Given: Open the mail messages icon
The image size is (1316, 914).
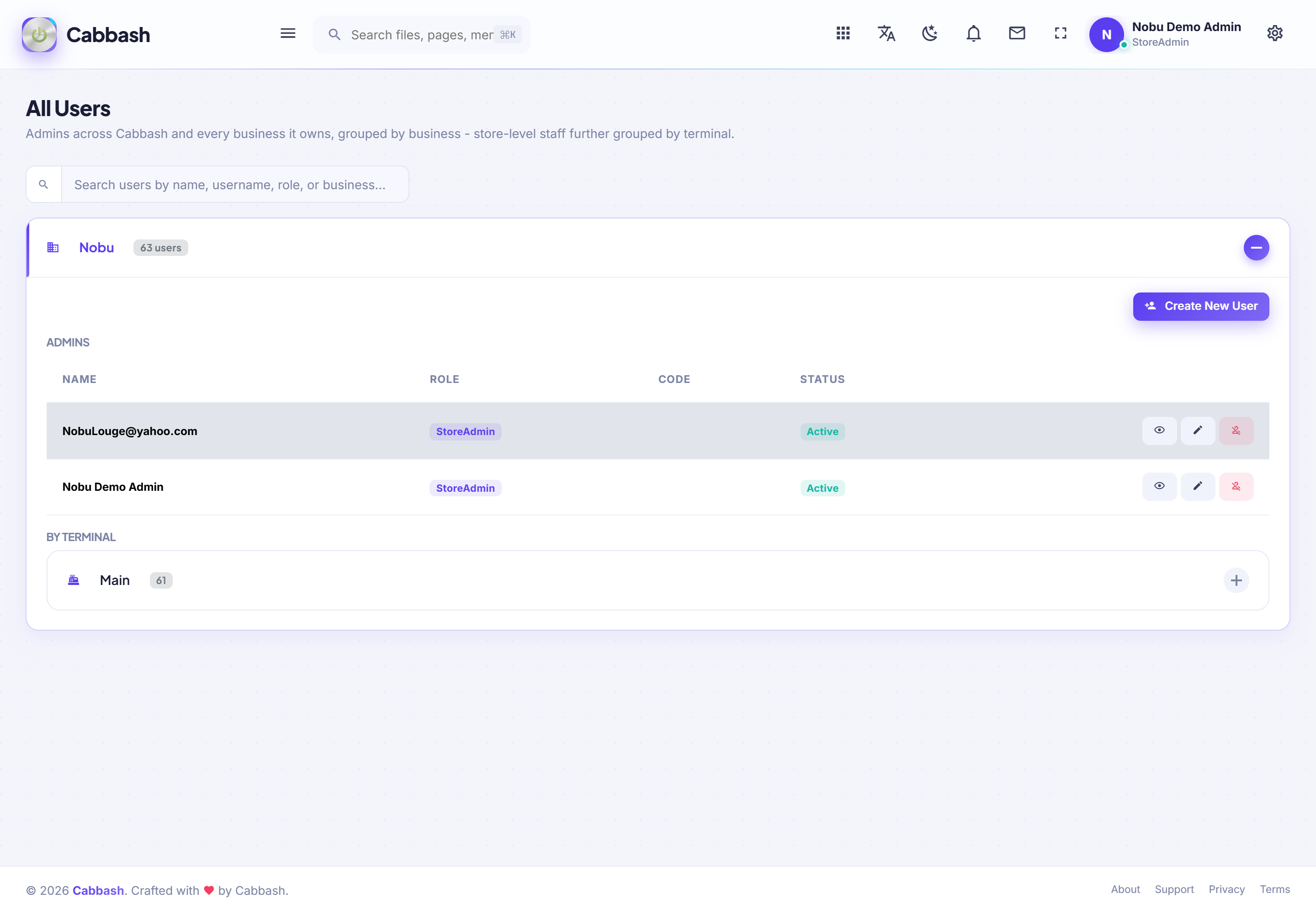Looking at the screenshot, I should 1017,33.
